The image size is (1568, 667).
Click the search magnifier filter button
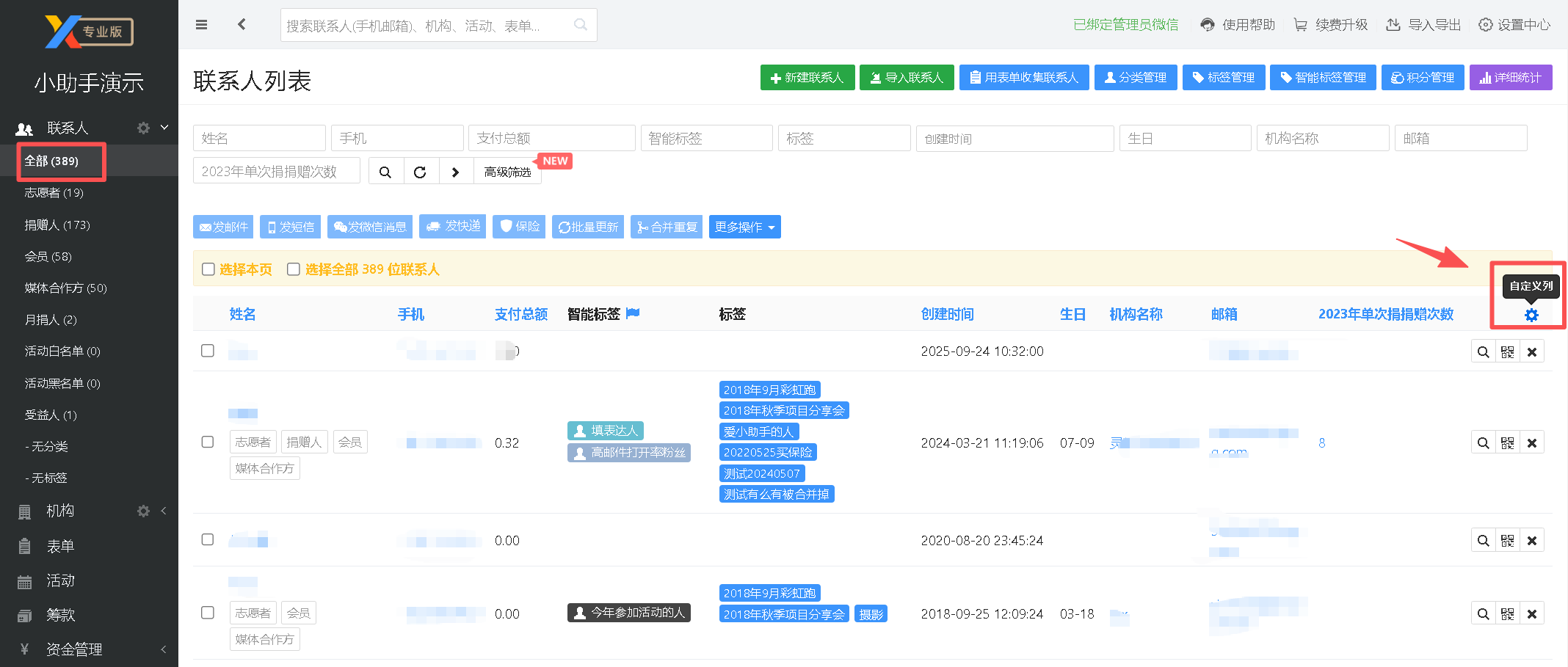(x=385, y=172)
